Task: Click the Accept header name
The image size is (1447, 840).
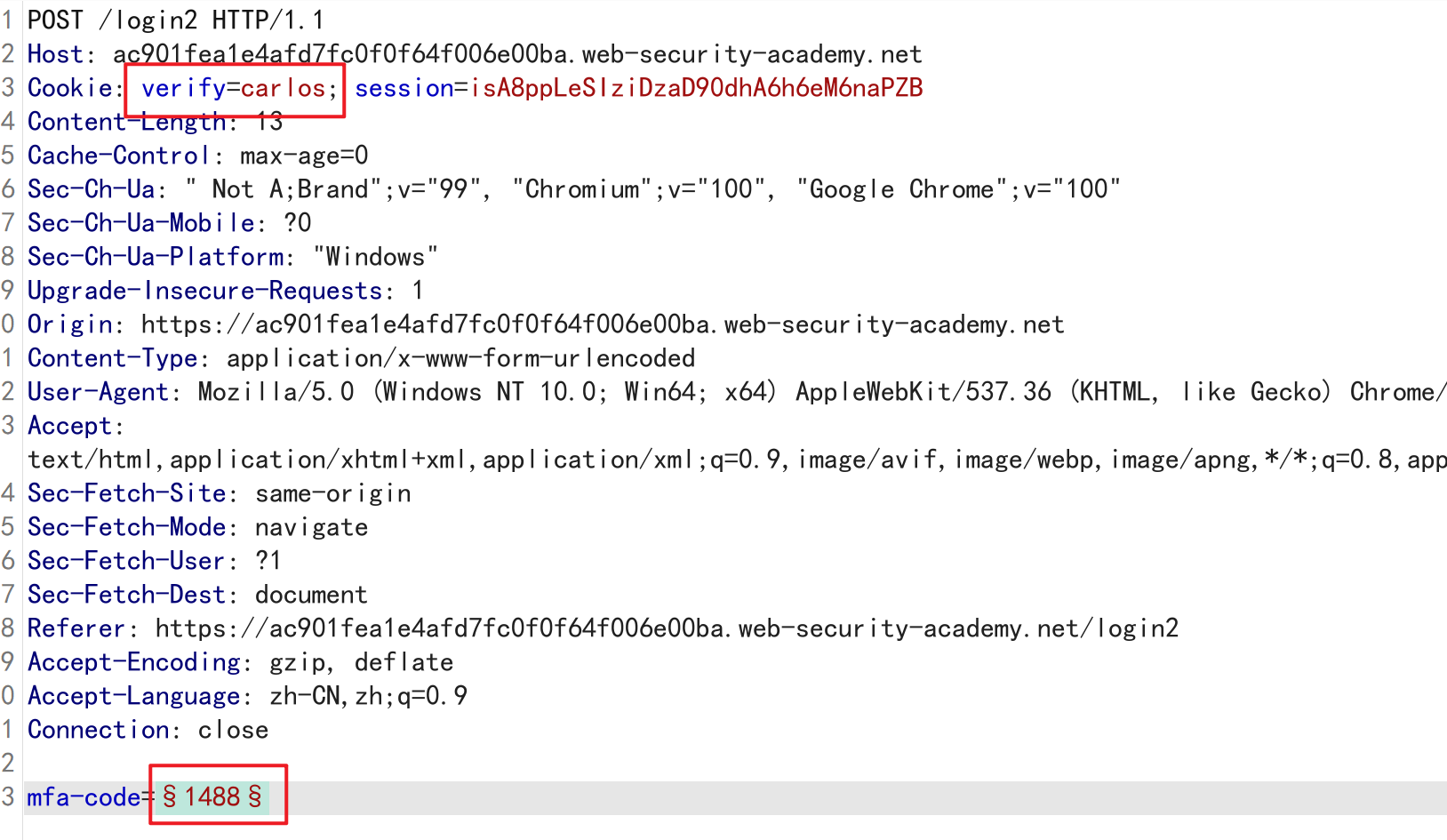Action: tap(69, 426)
